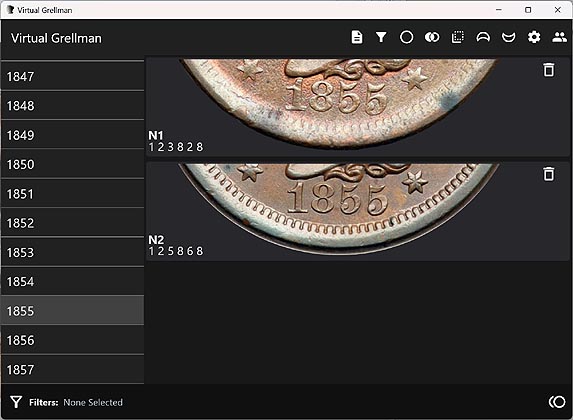Select year 1851 in the list
573x420 pixels.
(73, 193)
